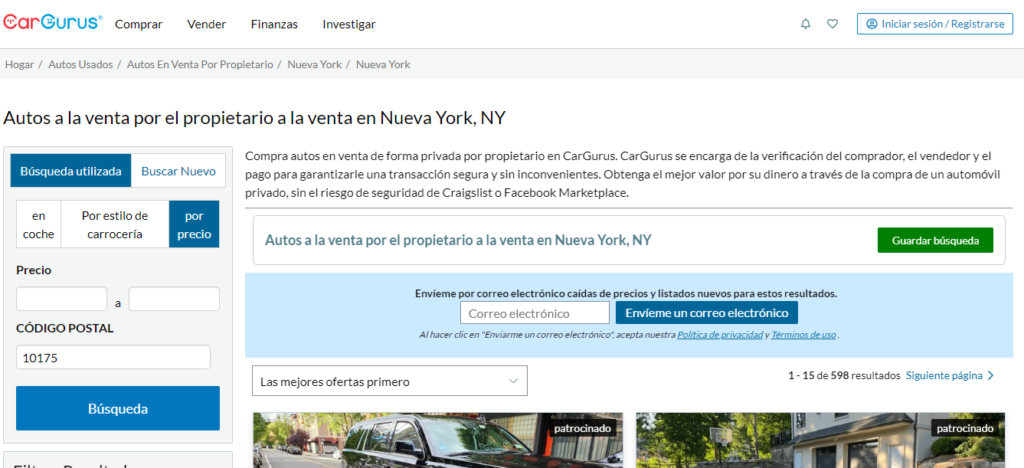This screenshot has width=1024, height=468.
Task: Click Iniciar sesión / Registrarse button
Action: 935,23
